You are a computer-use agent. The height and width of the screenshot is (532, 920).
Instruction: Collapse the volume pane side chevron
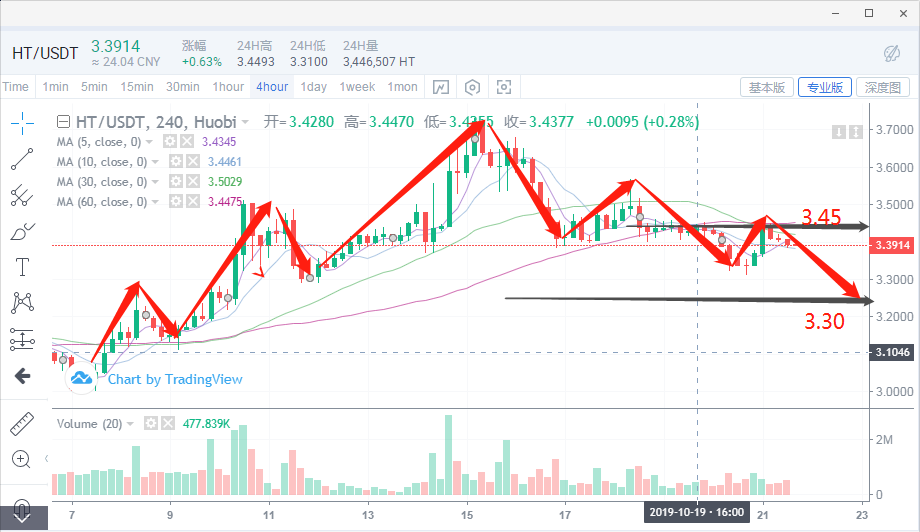[46, 459]
